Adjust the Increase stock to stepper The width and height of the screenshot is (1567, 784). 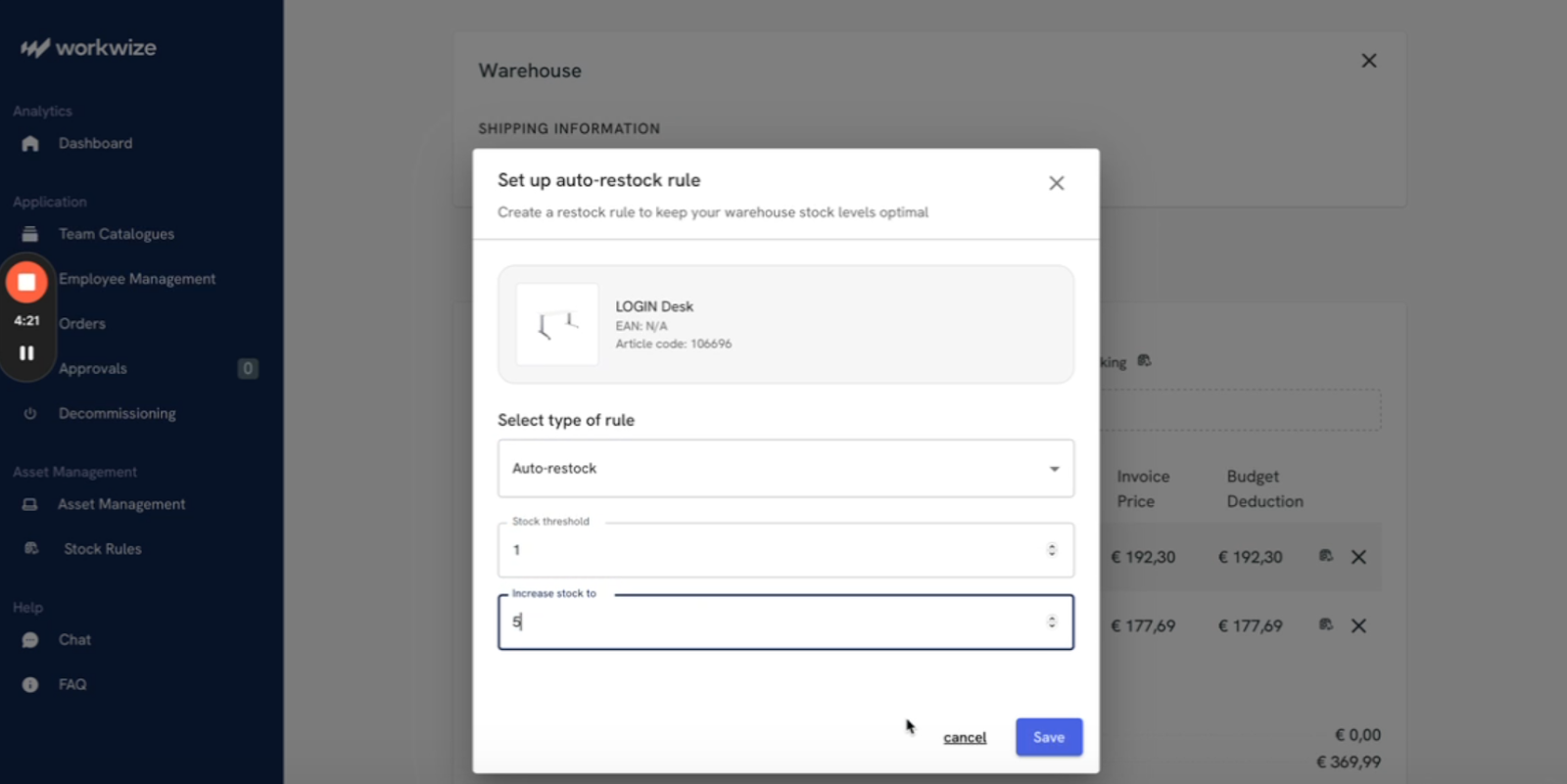1052,622
